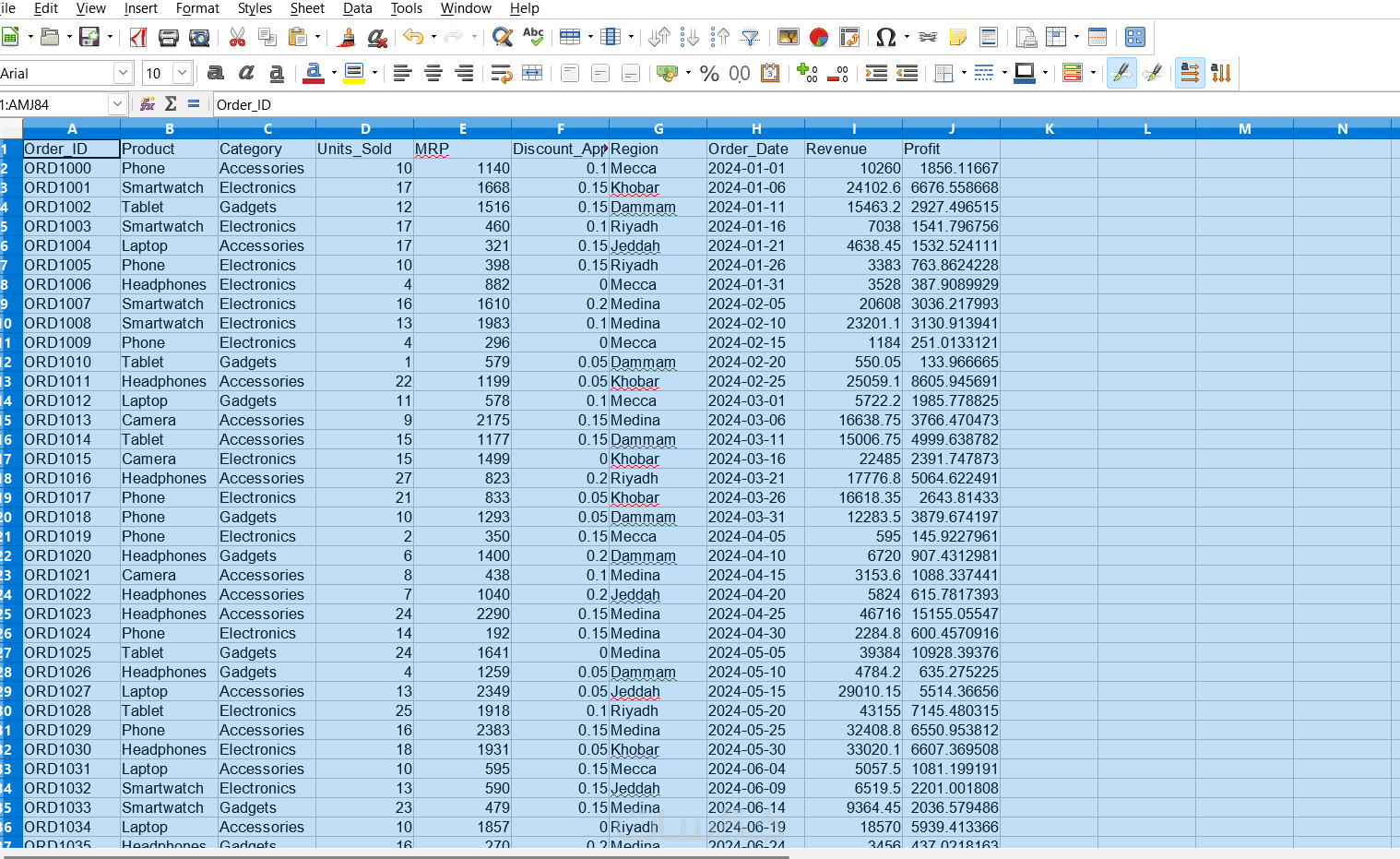Sort the data descending
The height and width of the screenshot is (859, 1400).
pyautogui.click(x=720, y=37)
